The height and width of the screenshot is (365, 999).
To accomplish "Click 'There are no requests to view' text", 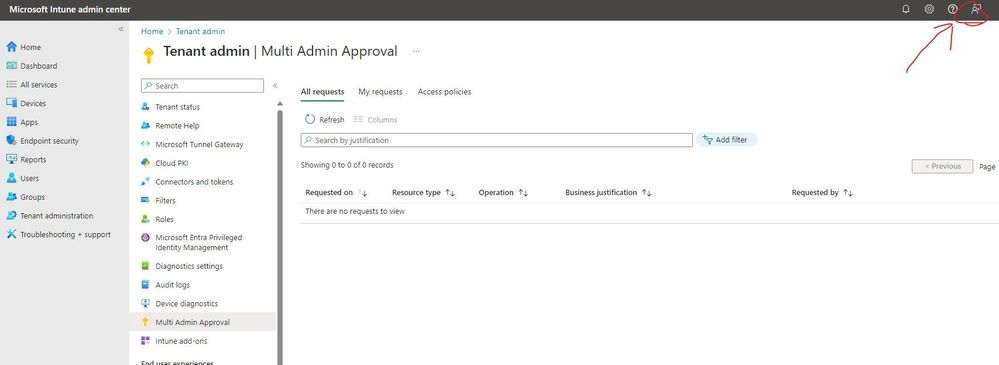I will 355,211.
